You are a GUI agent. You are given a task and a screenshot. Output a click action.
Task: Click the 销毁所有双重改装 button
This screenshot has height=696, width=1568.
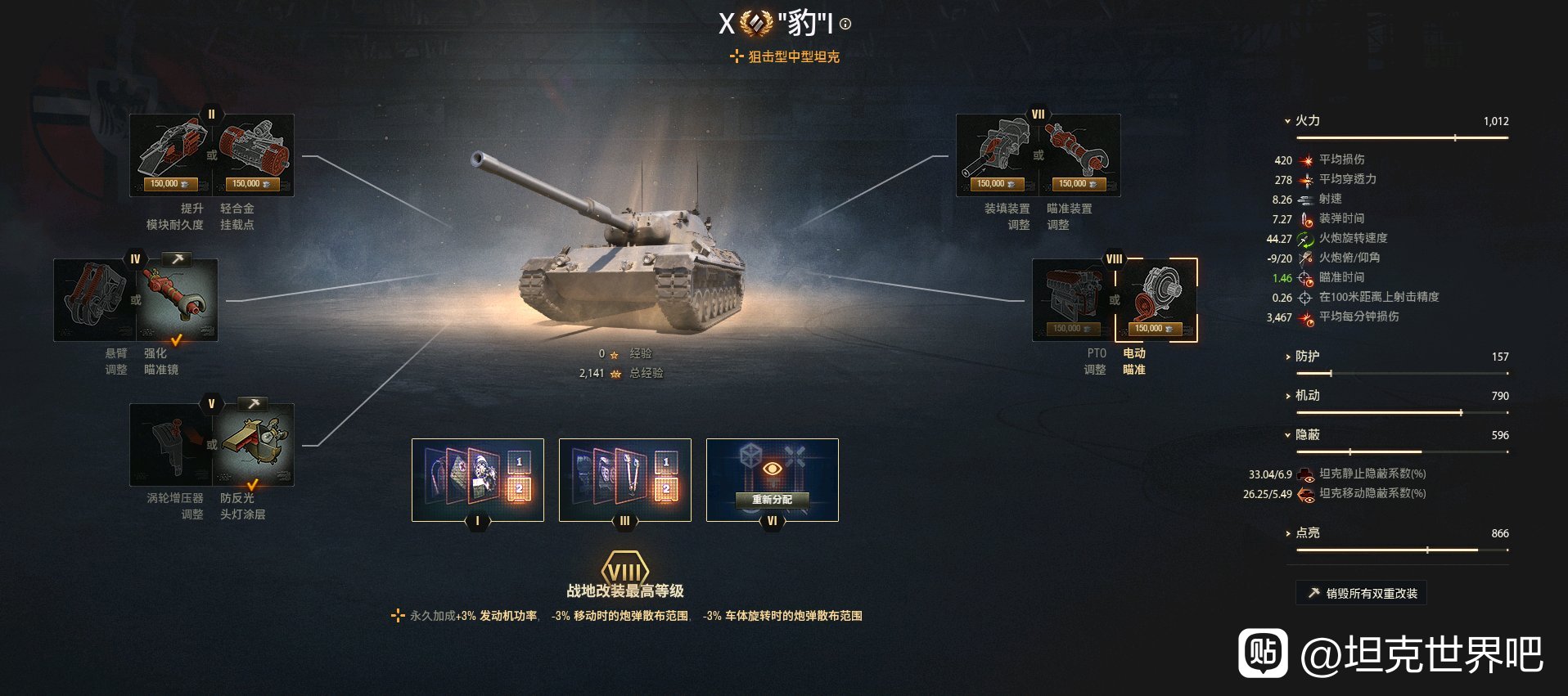tap(1361, 593)
